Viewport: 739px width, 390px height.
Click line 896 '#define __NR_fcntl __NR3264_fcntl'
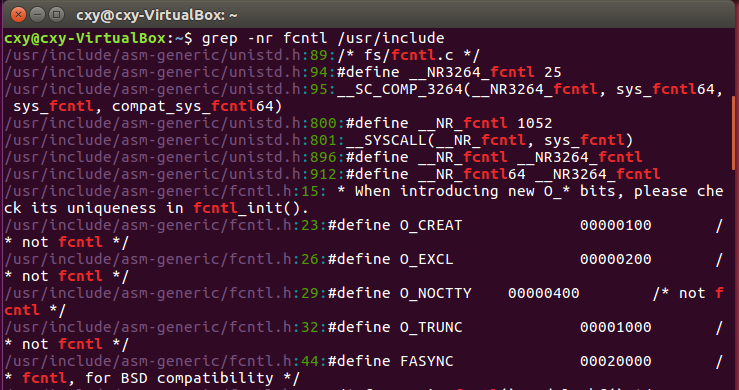point(494,158)
